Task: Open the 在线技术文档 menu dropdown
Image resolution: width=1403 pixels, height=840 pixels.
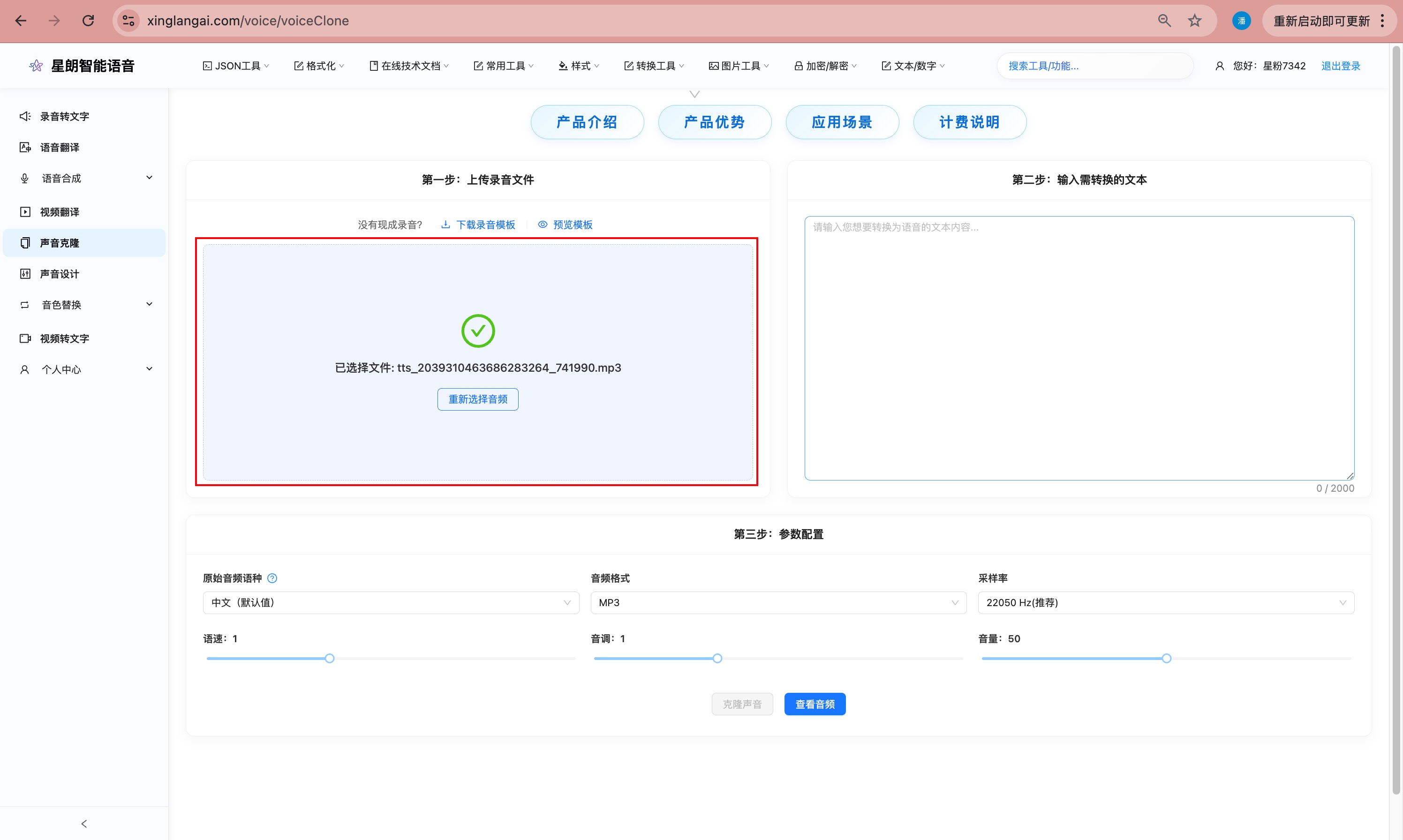Action: click(409, 66)
